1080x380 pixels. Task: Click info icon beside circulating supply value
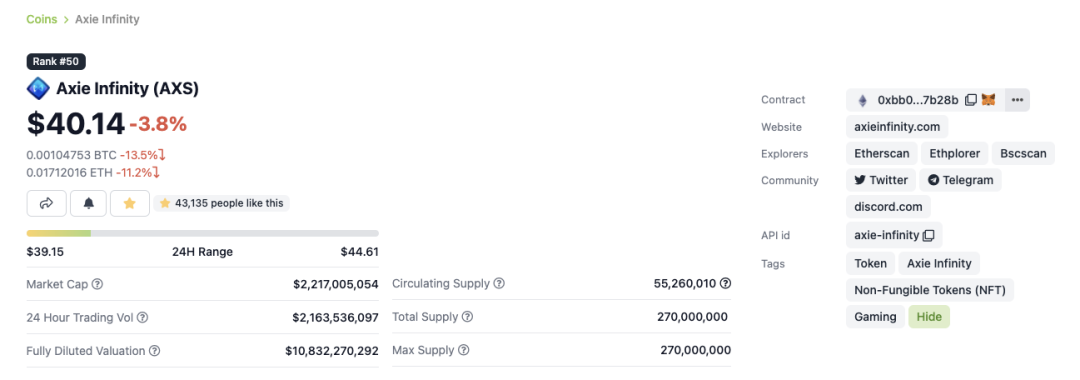tap(725, 283)
